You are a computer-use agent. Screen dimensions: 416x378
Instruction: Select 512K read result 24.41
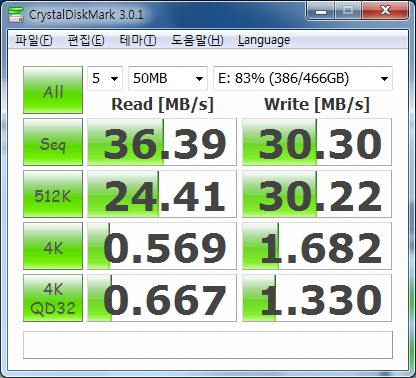162,194
